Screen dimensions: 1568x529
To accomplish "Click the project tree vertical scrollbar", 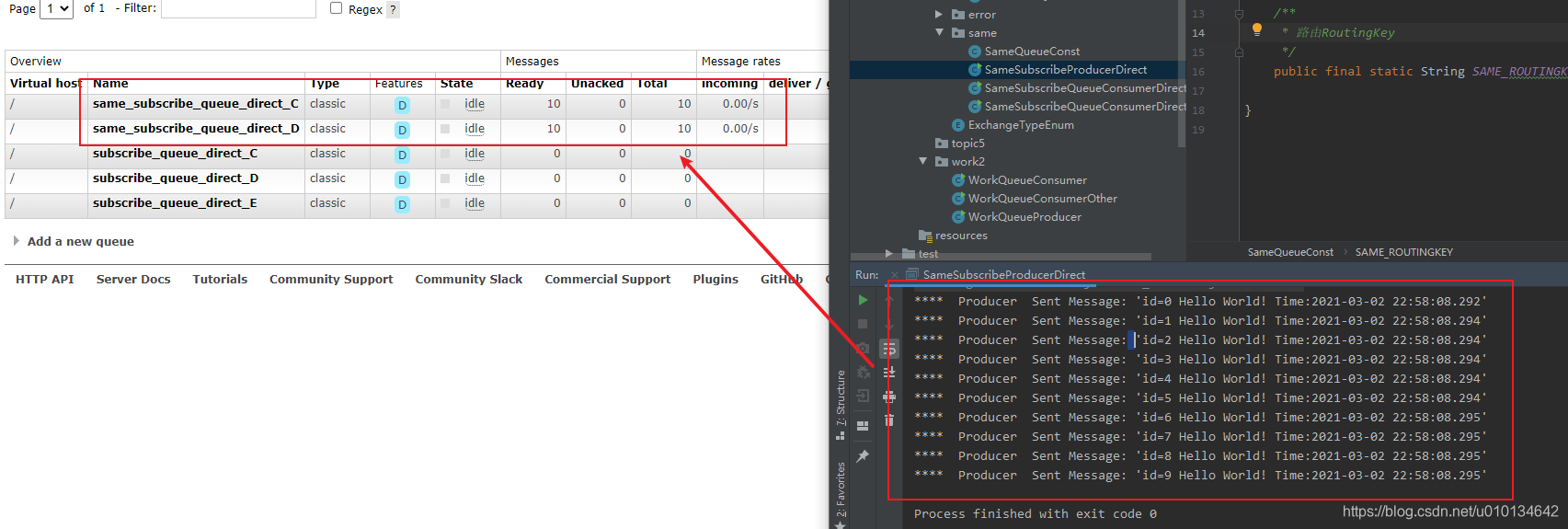I will 1181,74.
